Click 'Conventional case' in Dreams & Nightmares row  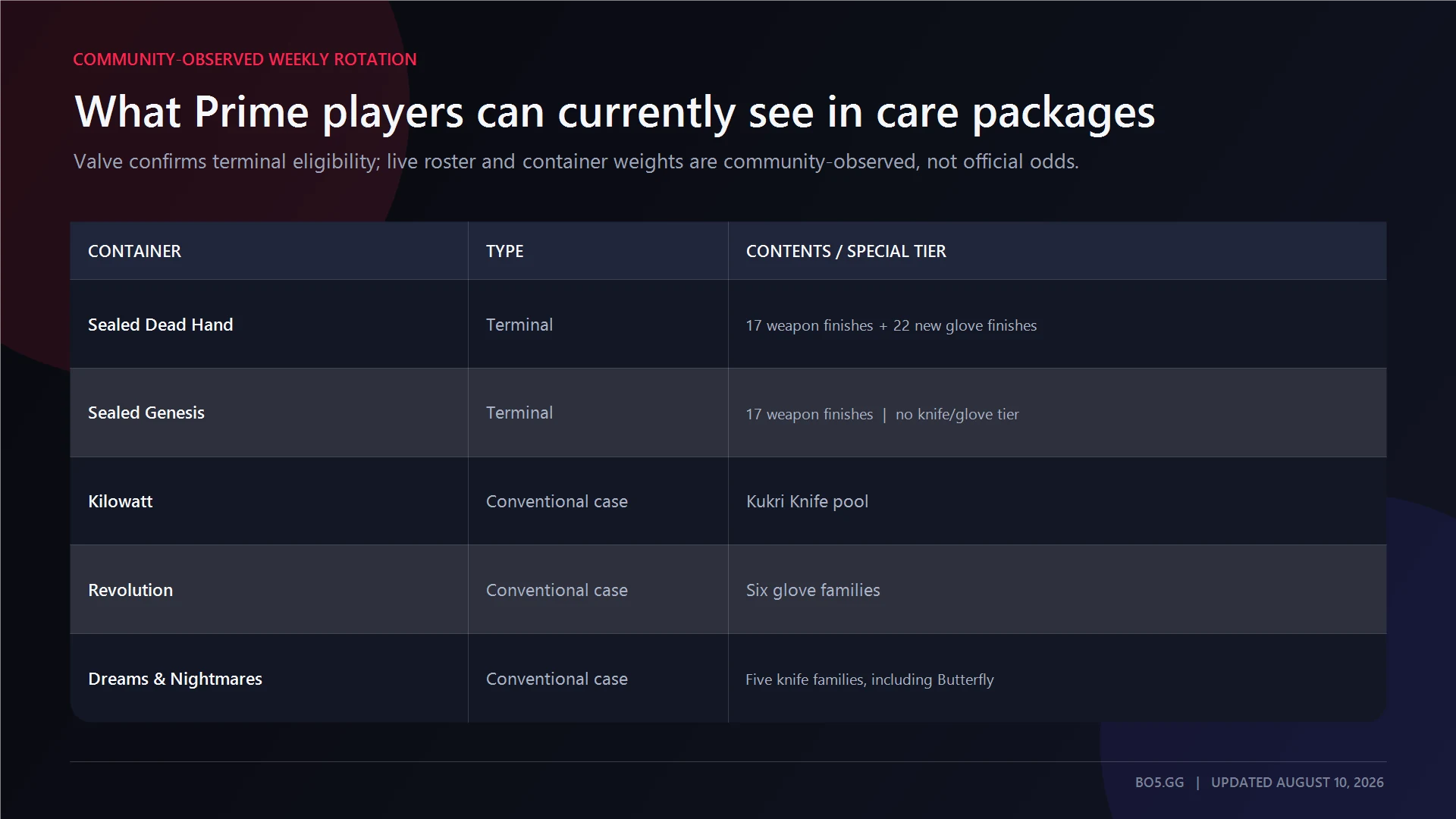557,679
